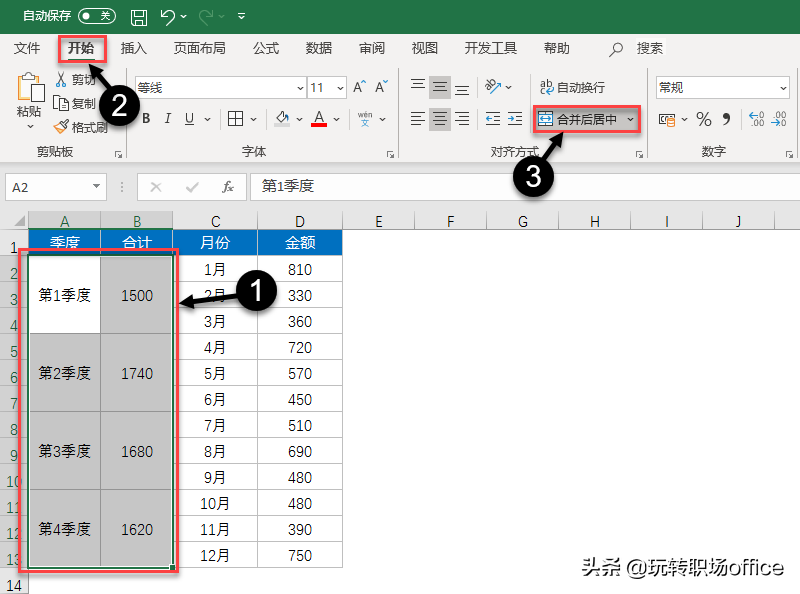Click the increase indent icon
The image size is (800, 594).
(x=517, y=119)
